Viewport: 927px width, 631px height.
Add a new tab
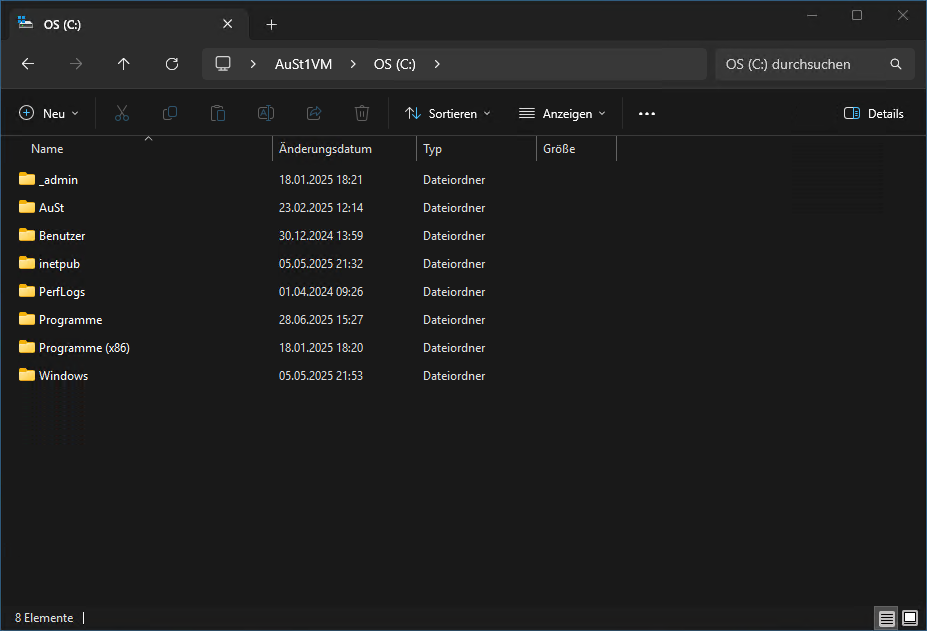(271, 24)
